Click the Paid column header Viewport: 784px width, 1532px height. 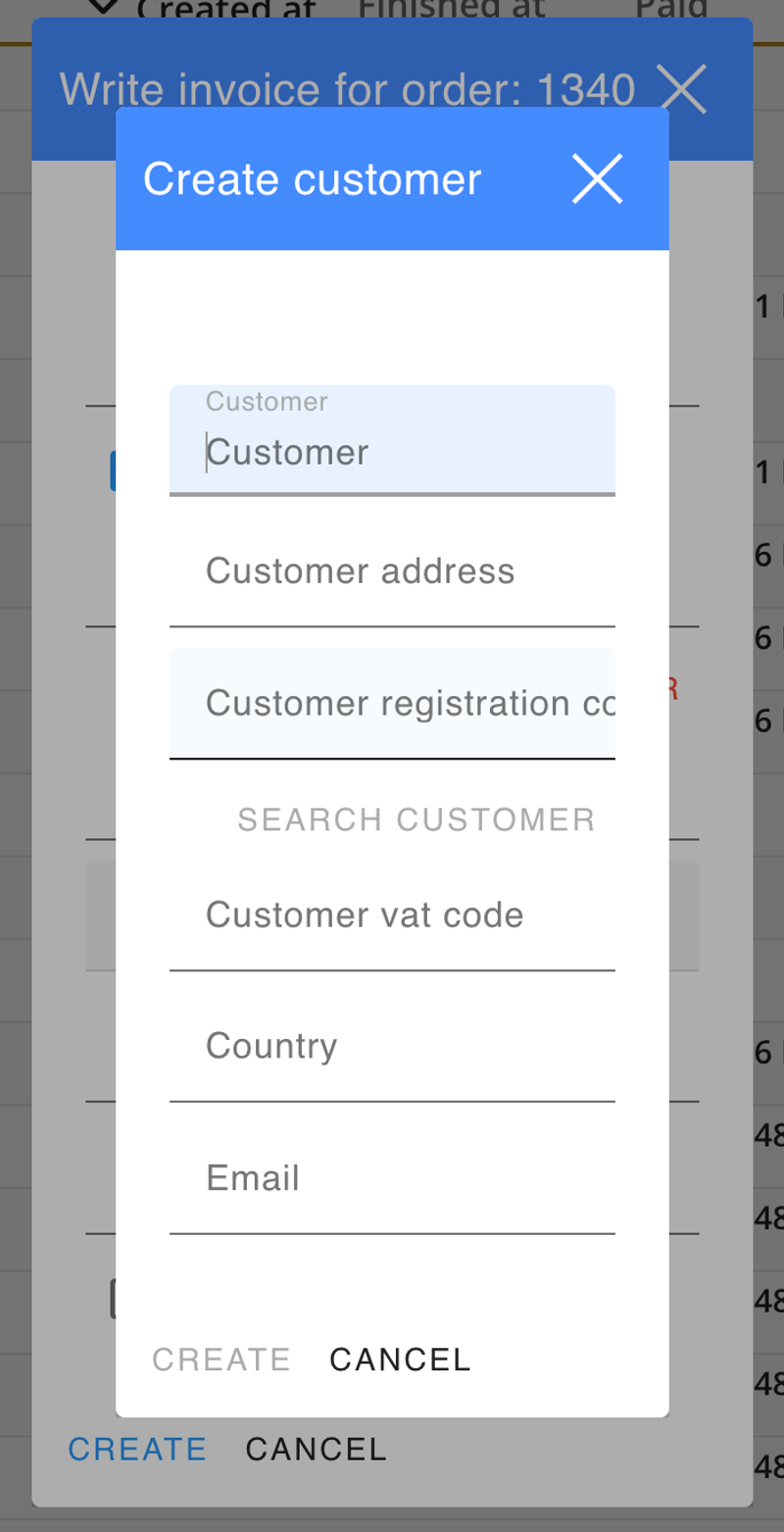click(x=671, y=9)
